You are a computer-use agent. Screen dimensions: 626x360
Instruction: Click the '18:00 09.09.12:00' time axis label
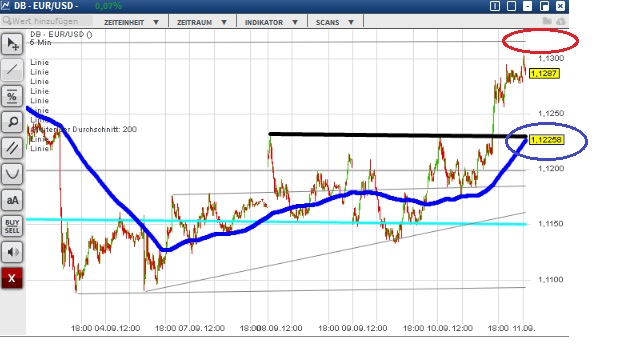coord(353,328)
